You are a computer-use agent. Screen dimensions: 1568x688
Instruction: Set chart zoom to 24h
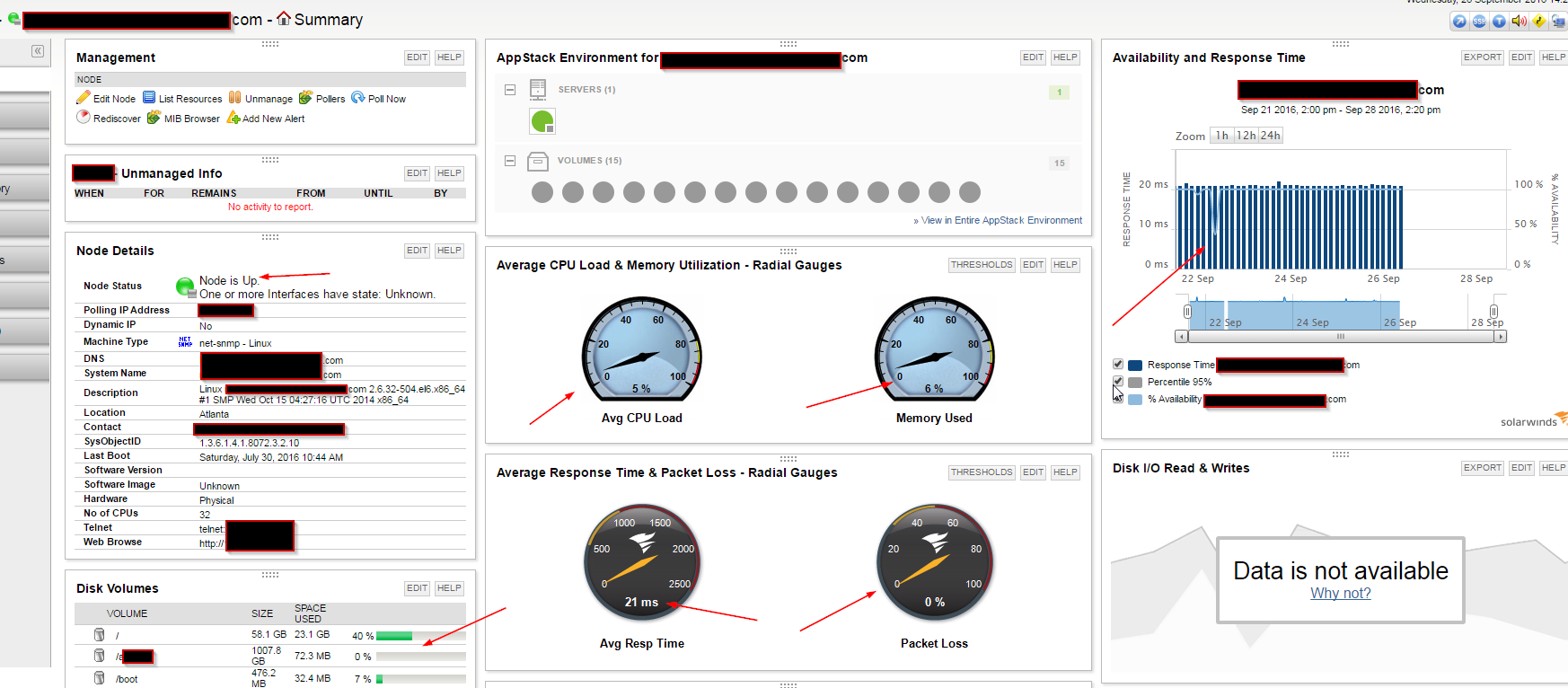(1271, 136)
